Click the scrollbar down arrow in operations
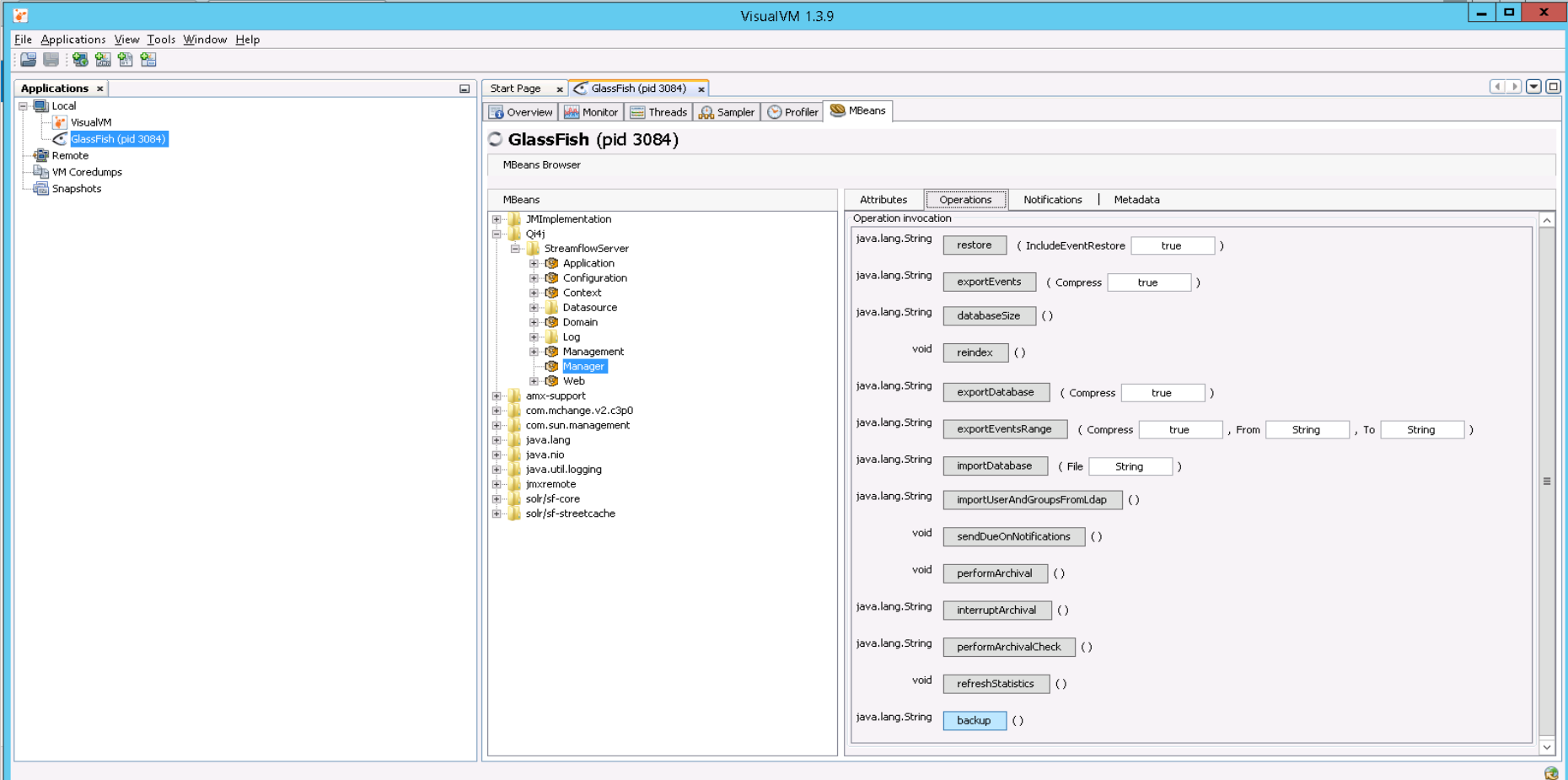The width and height of the screenshot is (1568, 780). (x=1547, y=747)
